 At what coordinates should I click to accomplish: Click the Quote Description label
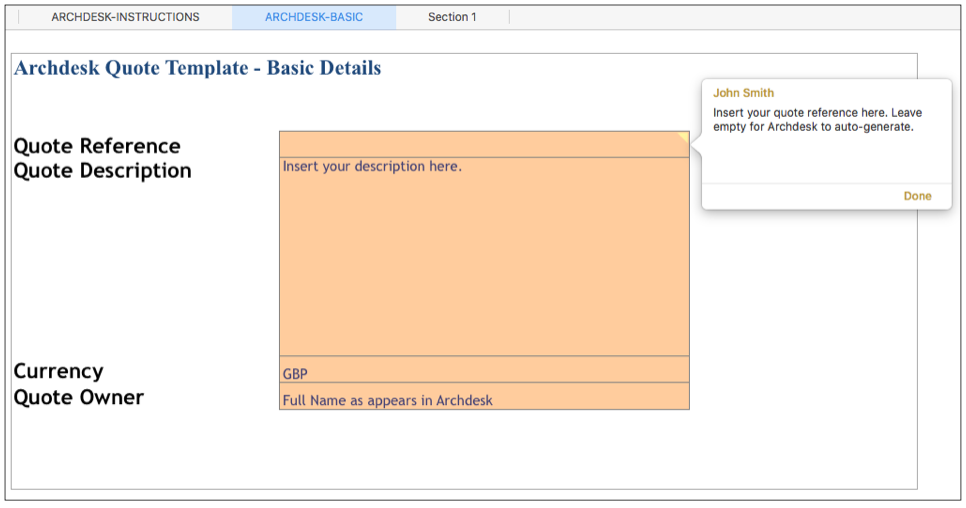click(x=102, y=171)
